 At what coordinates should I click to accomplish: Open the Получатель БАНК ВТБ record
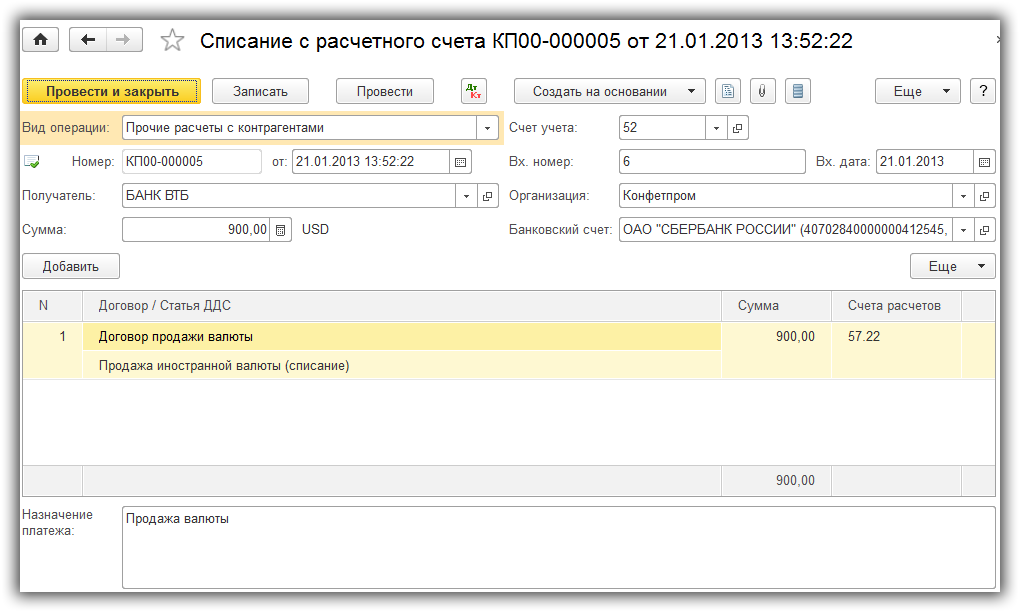pyautogui.click(x=488, y=195)
